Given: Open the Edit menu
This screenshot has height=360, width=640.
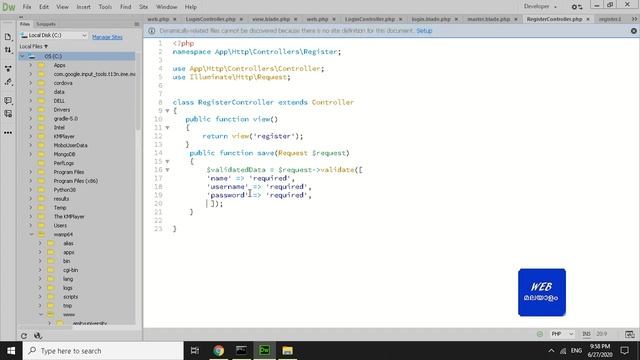Looking at the screenshot, I should (44, 7).
